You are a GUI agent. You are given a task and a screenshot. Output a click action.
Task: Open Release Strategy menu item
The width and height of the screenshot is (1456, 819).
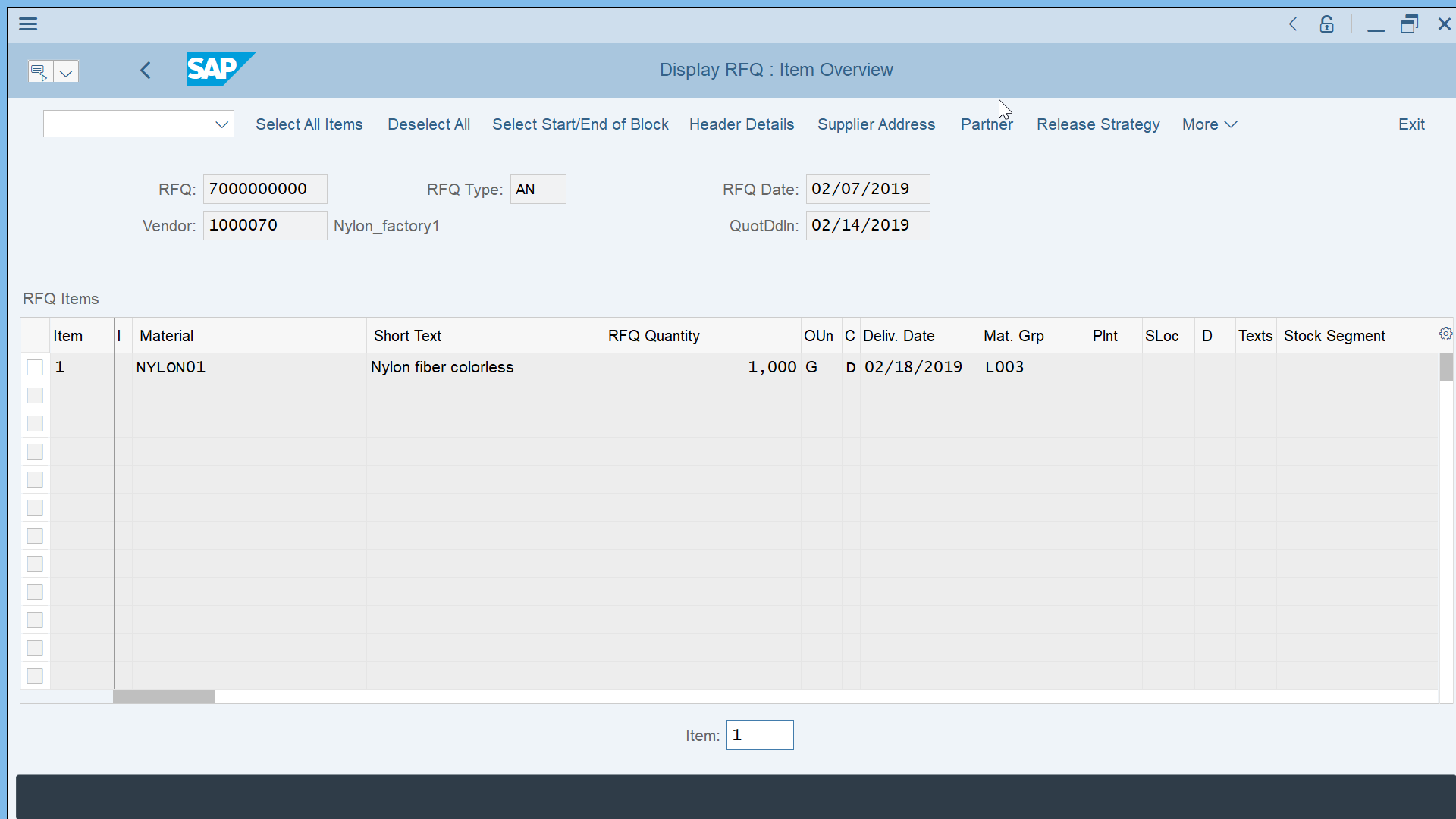coord(1098,124)
